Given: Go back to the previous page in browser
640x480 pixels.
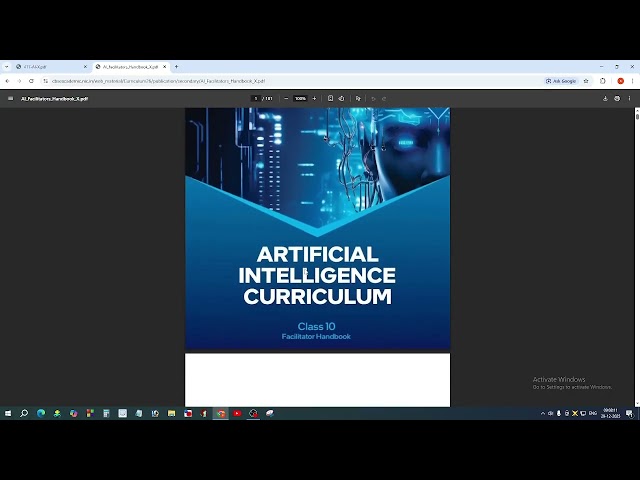Looking at the screenshot, I should [7, 81].
